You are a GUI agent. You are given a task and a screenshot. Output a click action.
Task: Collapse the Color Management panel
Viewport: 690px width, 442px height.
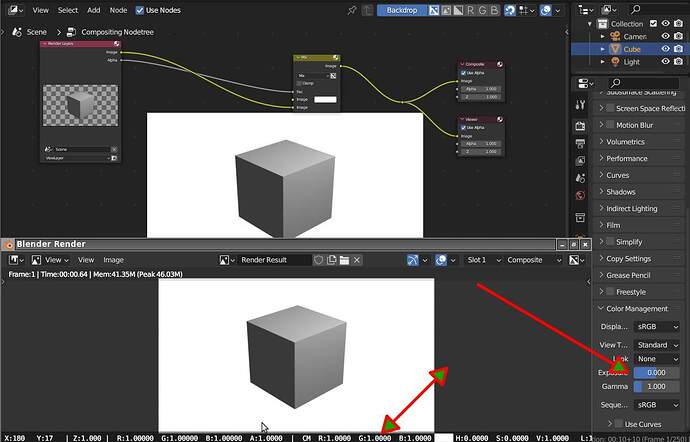pyautogui.click(x=639, y=309)
